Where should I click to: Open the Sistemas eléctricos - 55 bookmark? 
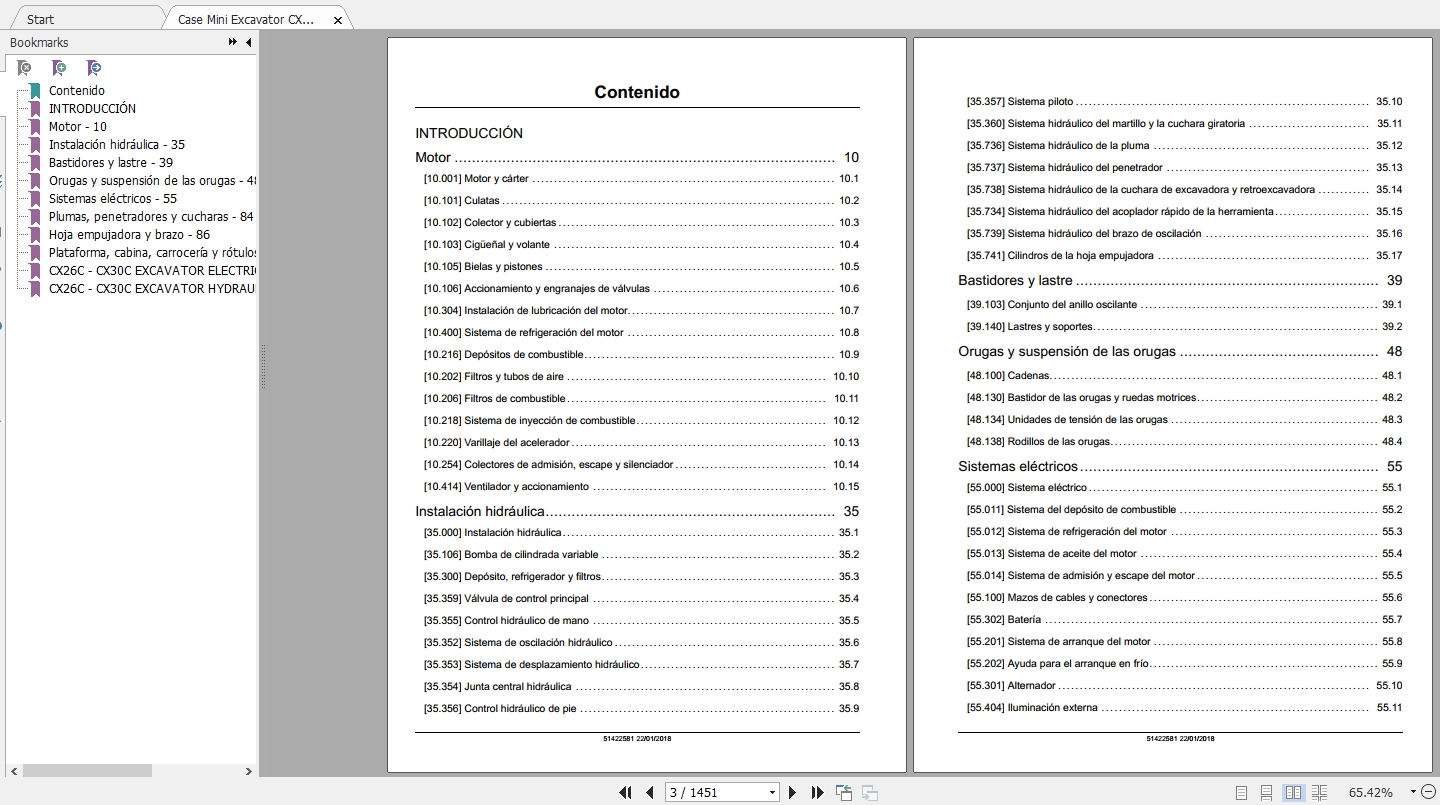pos(113,199)
